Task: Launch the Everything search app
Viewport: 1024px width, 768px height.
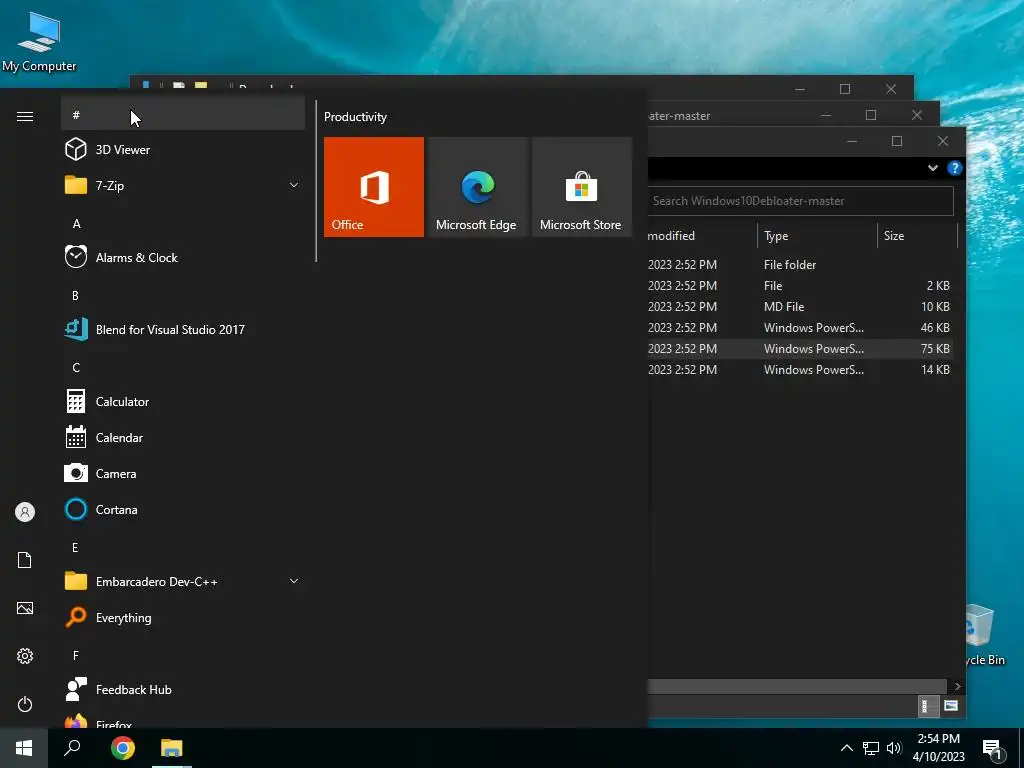Action: click(183, 617)
